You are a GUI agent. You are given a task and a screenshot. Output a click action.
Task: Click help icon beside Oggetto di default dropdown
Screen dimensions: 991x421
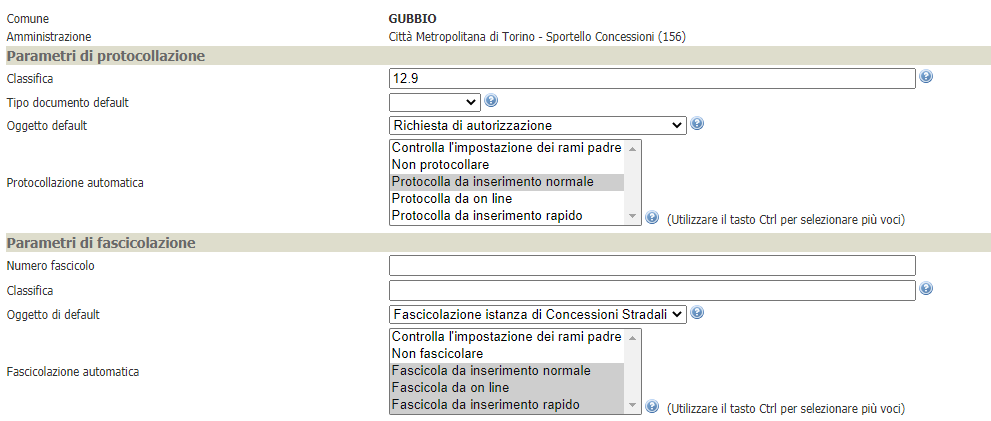coord(696,313)
